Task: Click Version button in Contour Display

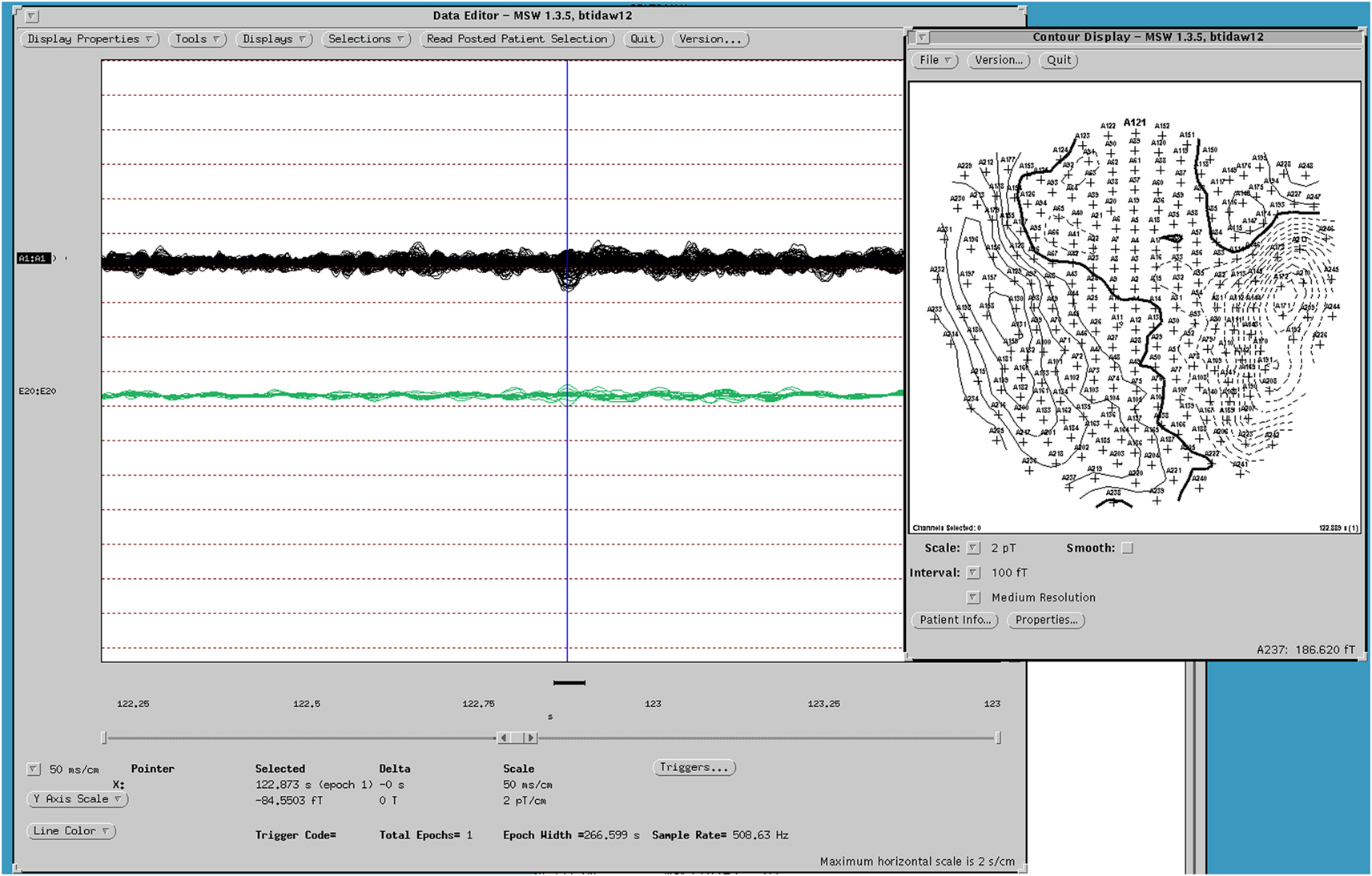Action: pos(999,60)
